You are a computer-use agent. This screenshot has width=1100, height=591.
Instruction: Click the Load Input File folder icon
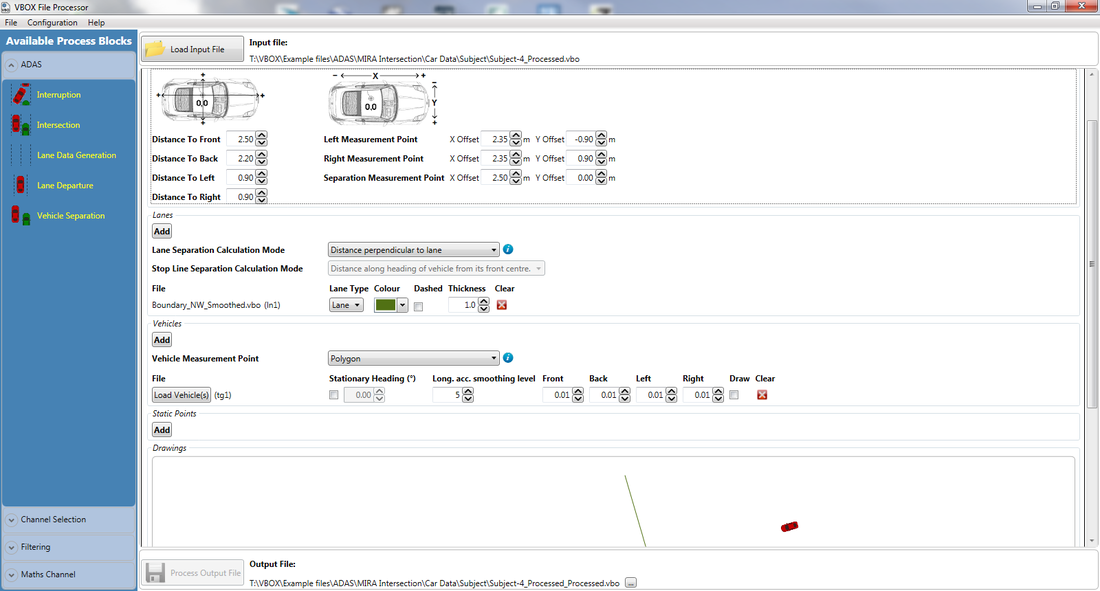155,49
